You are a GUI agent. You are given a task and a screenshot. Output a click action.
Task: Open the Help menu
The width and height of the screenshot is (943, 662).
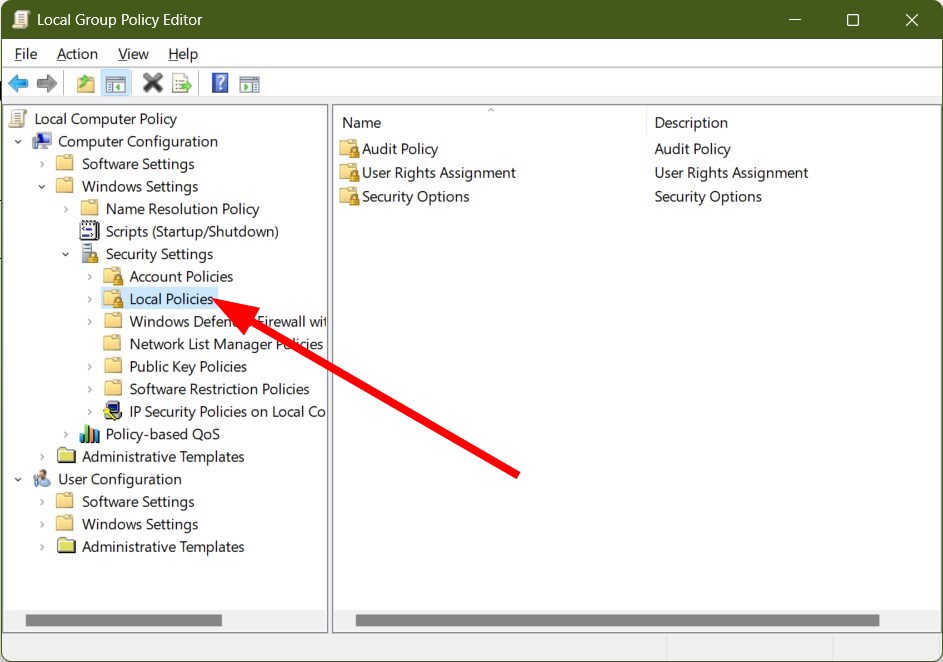pos(183,54)
